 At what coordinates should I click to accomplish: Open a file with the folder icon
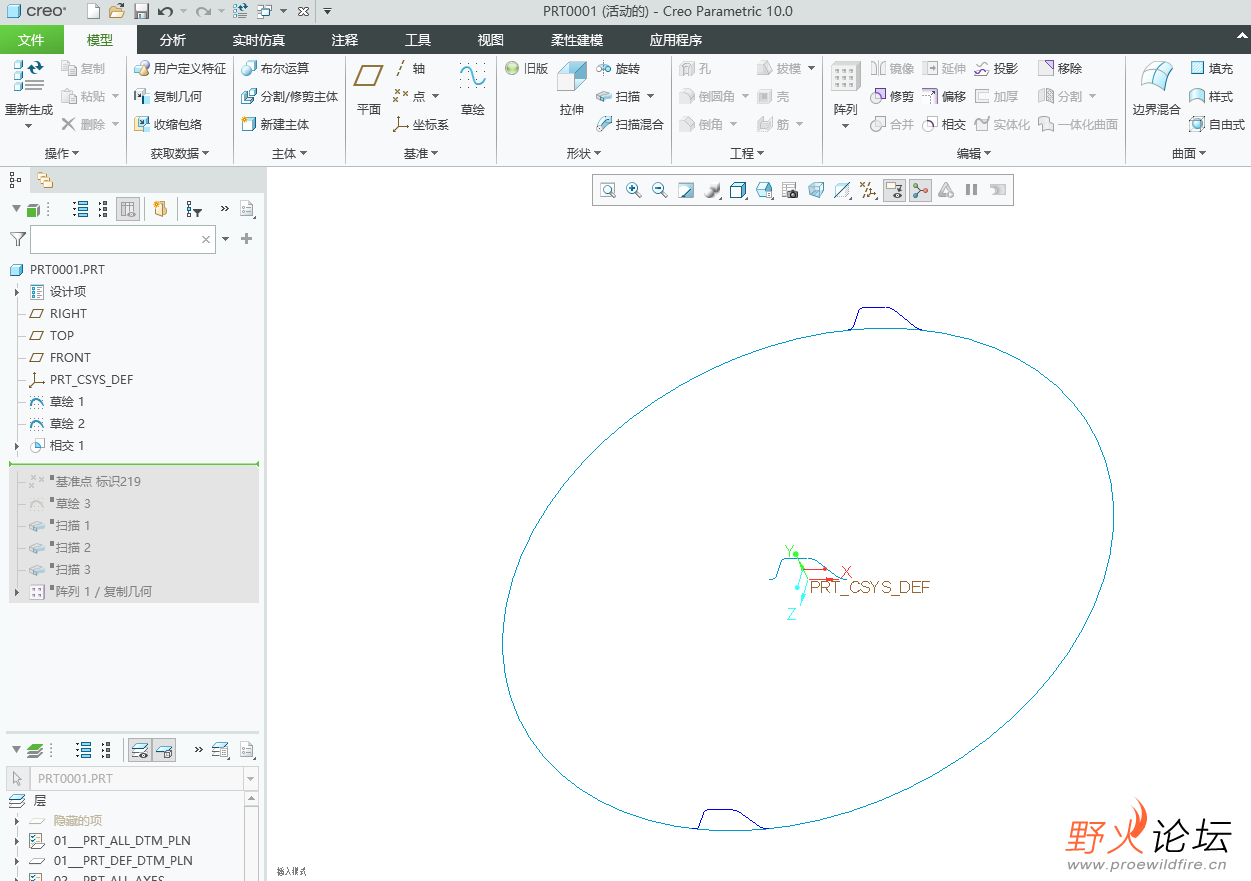(117, 11)
